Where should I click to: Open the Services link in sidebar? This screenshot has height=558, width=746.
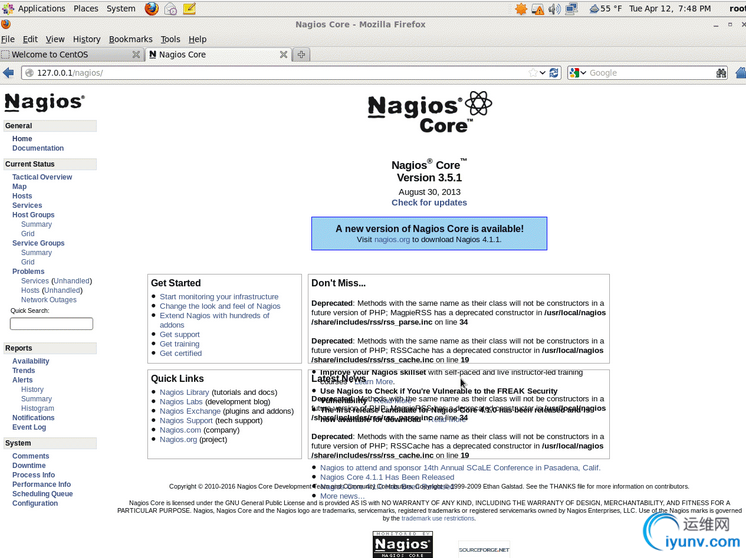(x=27, y=206)
